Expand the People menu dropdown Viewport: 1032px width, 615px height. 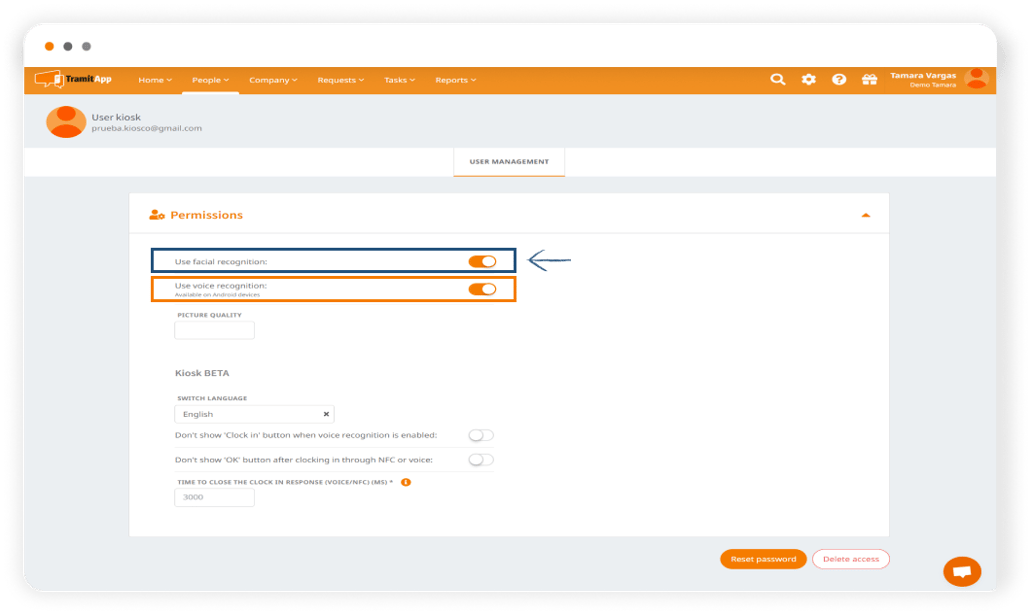[x=210, y=80]
